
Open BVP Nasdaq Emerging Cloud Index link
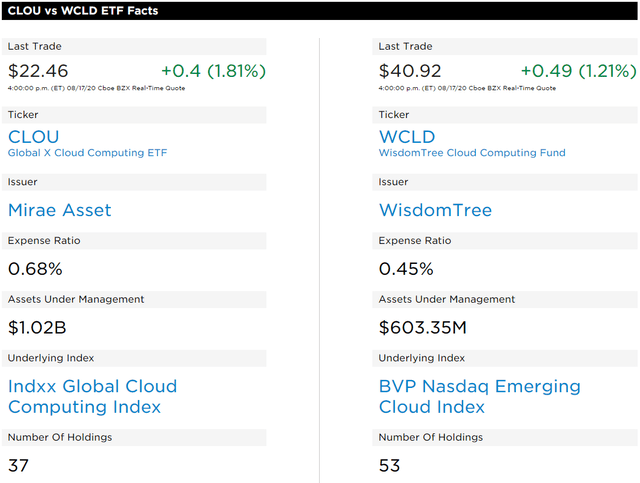tap(480, 396)
